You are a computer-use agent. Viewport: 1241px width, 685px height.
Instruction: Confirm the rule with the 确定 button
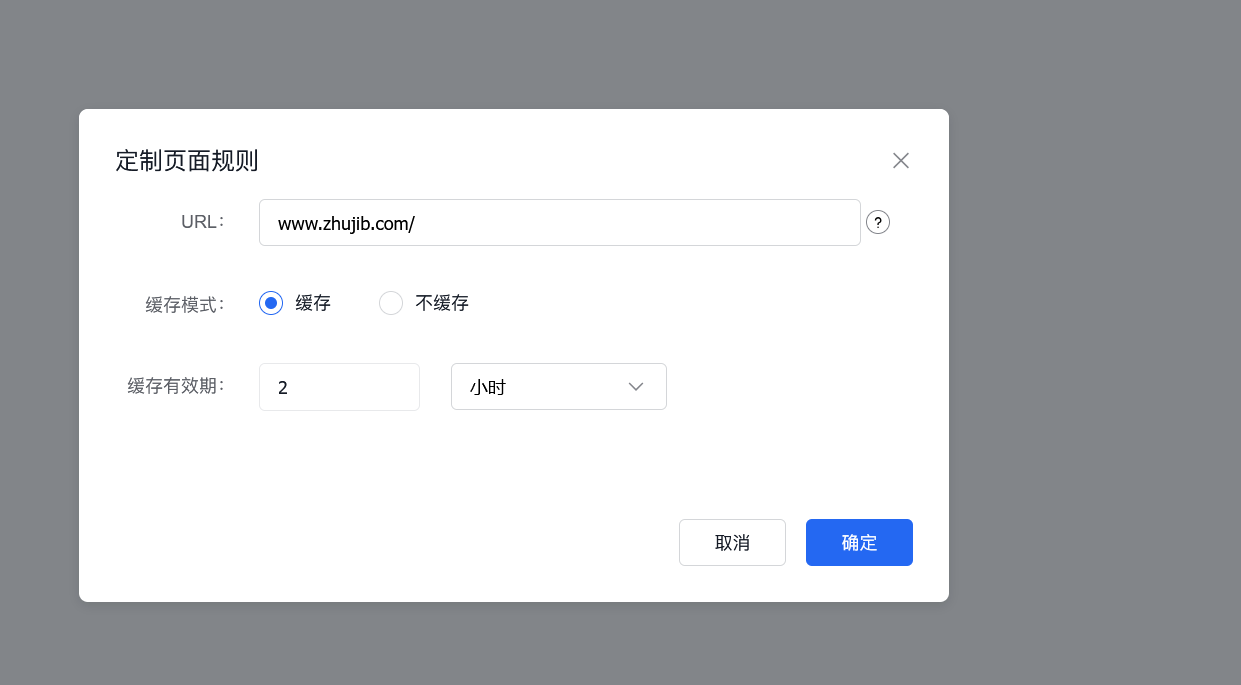859,542
